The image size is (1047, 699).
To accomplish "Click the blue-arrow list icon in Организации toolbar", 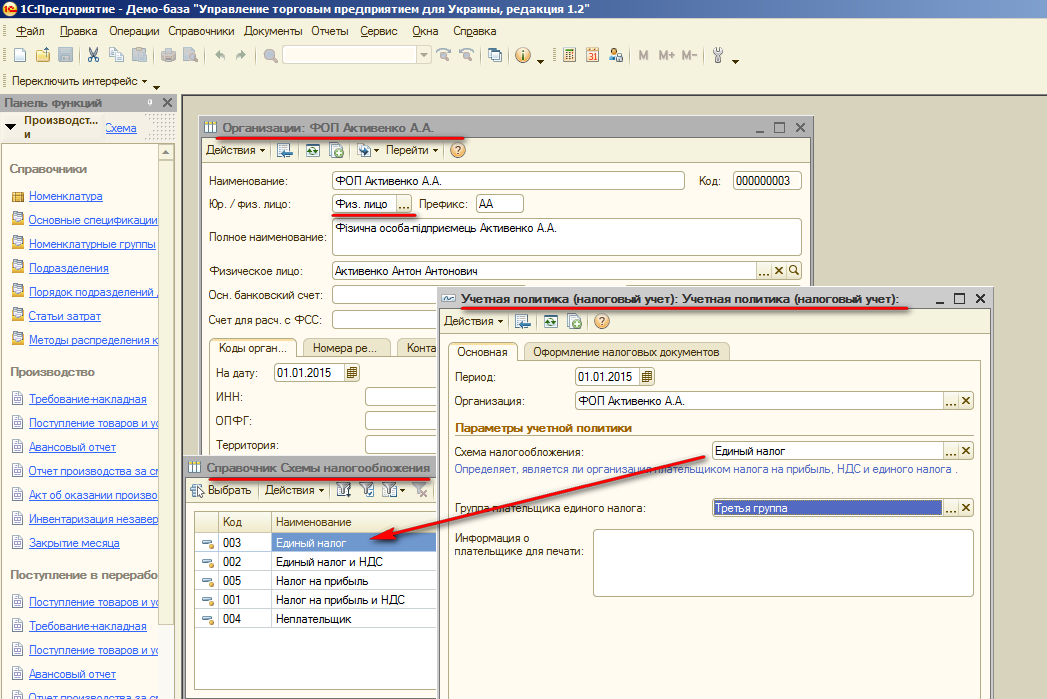I will point(284,150).
